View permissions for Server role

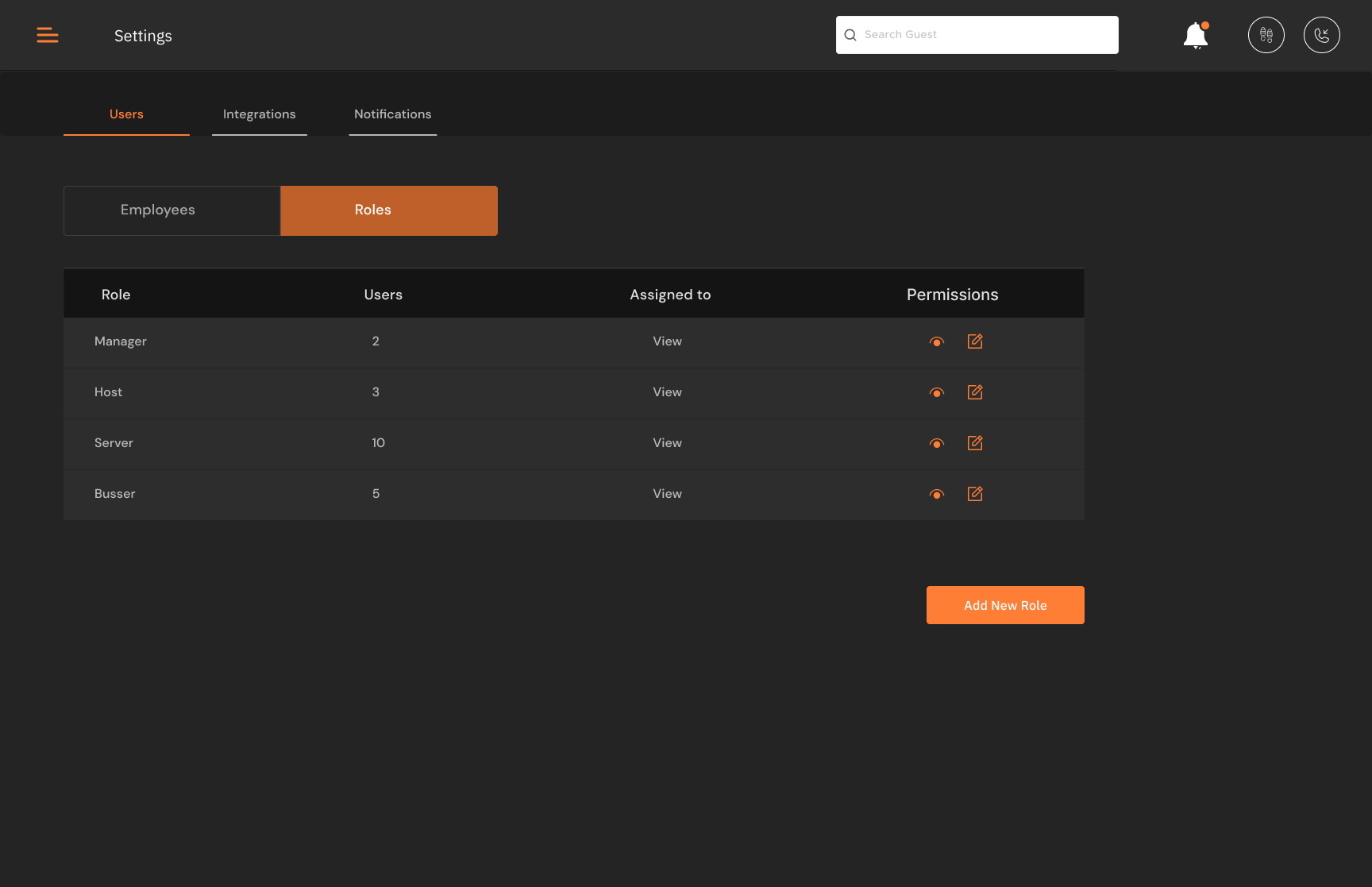coord(937,444)
